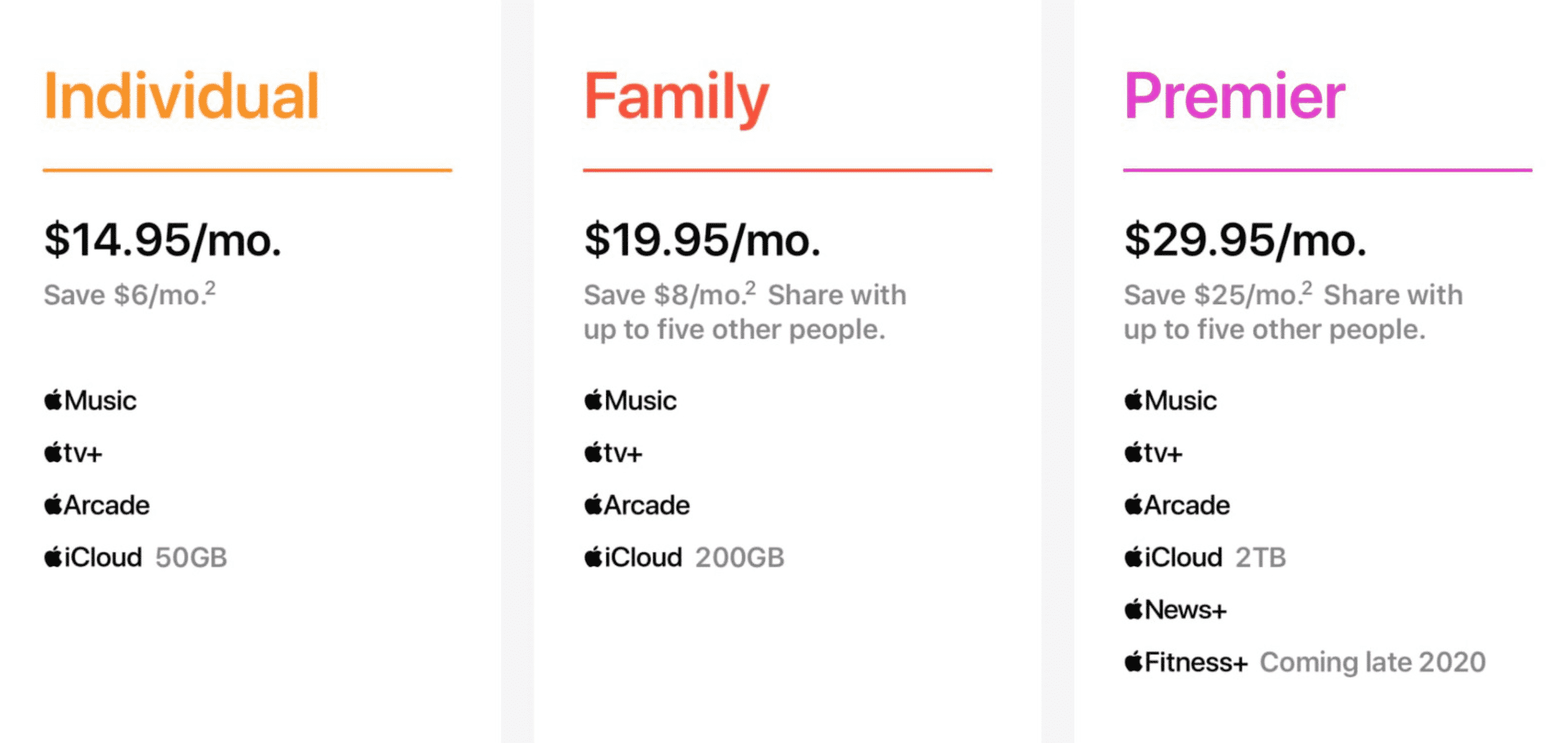The height and width of the screenshot is (743, 1568).
Task: Click the Apple News+ logo
Action: (1176, 610)
